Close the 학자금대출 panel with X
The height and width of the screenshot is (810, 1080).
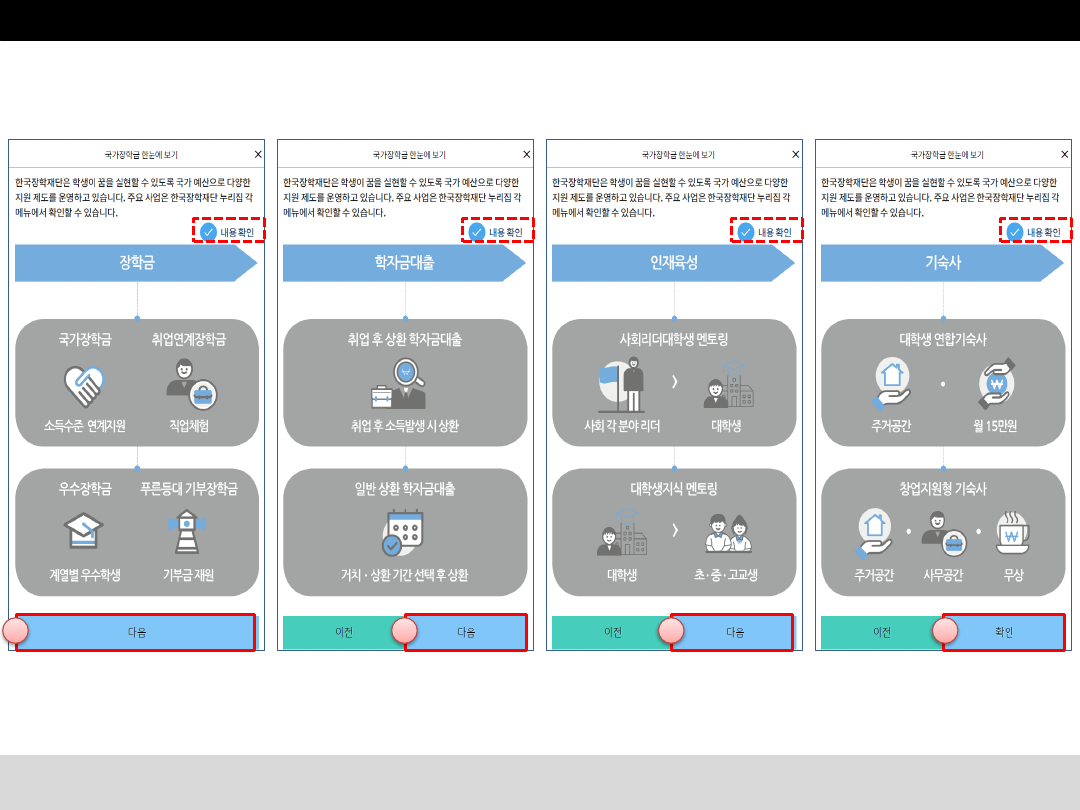point(527,154)
